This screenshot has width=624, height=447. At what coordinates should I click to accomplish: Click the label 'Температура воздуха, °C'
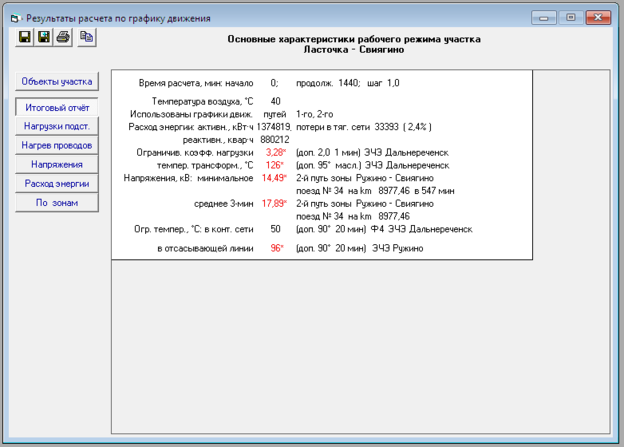pyautogui.click(x=202, y=101)
